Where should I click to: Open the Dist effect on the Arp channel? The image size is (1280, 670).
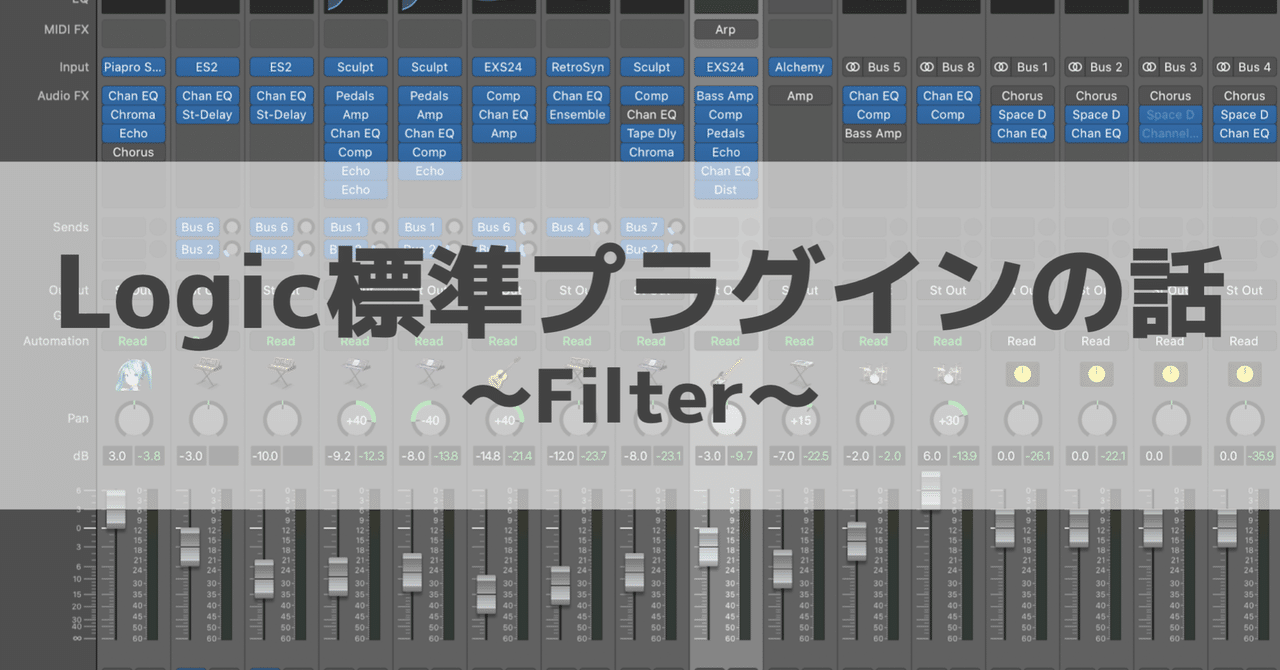(725, 189)
